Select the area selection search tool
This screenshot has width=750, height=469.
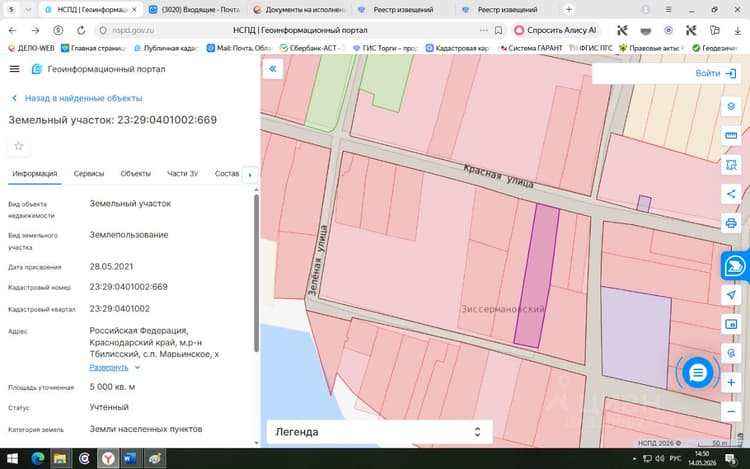point(731,165)
